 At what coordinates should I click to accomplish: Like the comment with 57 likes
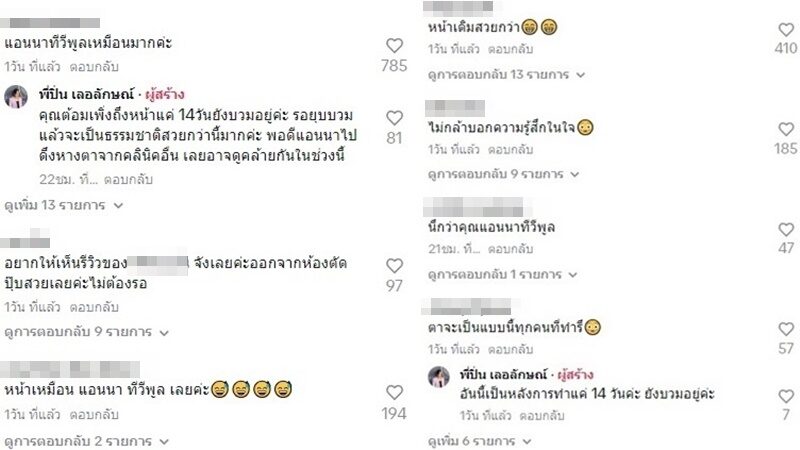[x=786, y=329]
